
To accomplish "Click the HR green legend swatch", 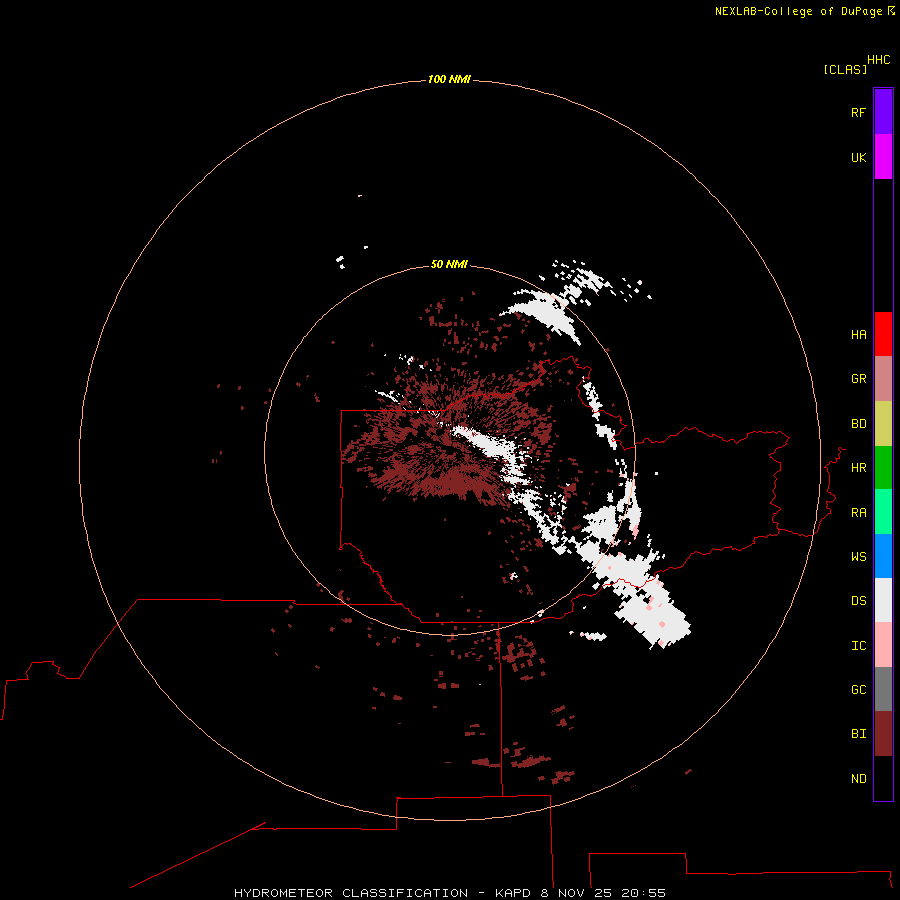I will click(x=883, y=468).
